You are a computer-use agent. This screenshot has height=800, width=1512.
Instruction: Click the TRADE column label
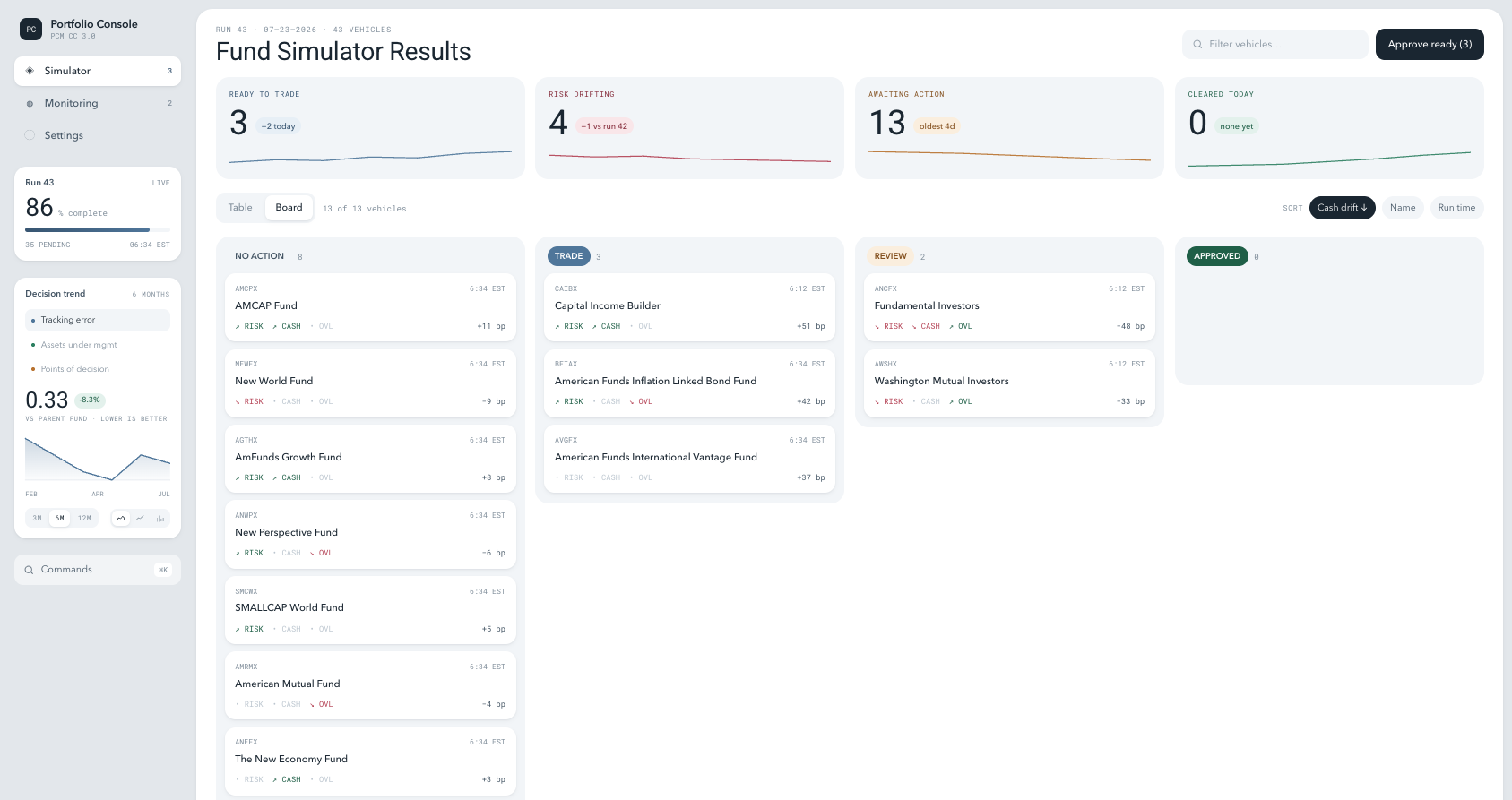[x=568, y=256]
